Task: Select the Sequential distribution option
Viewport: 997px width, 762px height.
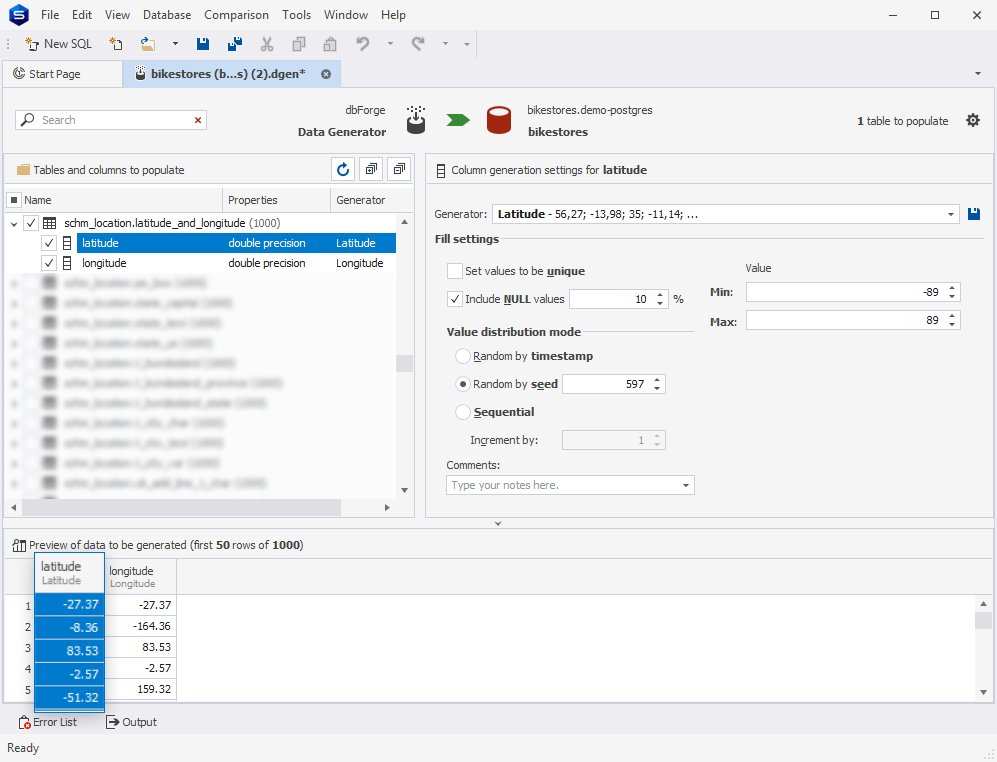Action: pyautogui.click(x=462, y=412)
